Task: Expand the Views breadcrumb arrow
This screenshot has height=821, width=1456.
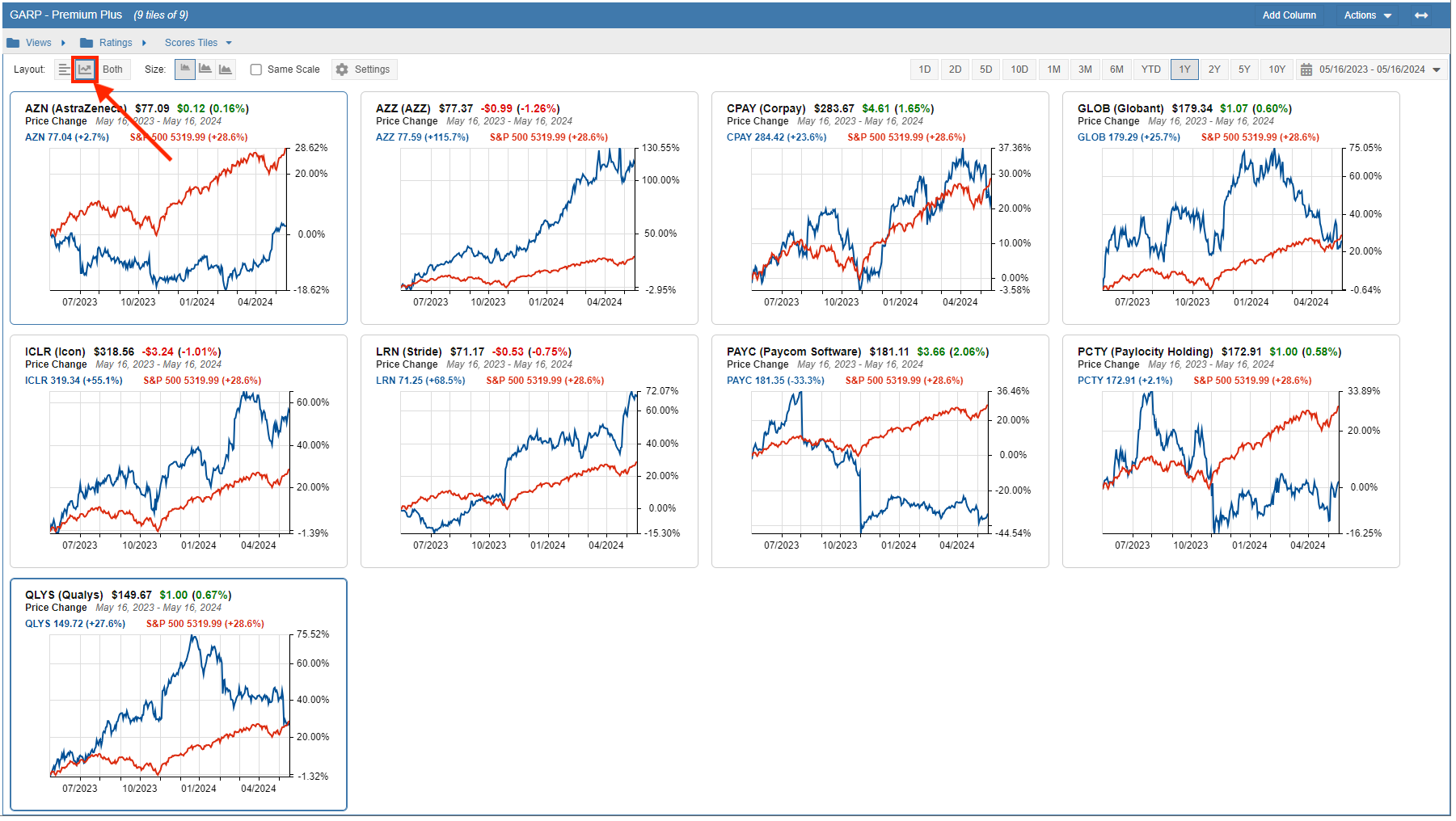Action: pyautogui.click(x=63, y=43)
